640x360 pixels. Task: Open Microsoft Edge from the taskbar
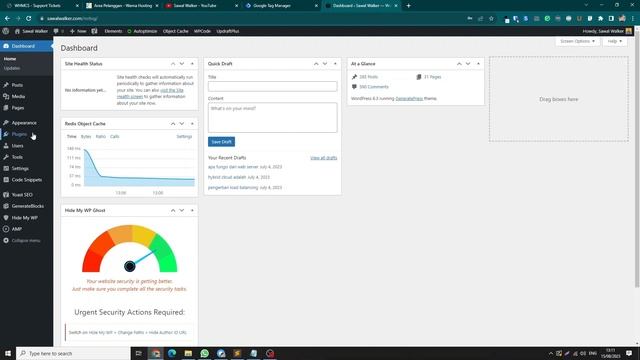pos(172,353)
